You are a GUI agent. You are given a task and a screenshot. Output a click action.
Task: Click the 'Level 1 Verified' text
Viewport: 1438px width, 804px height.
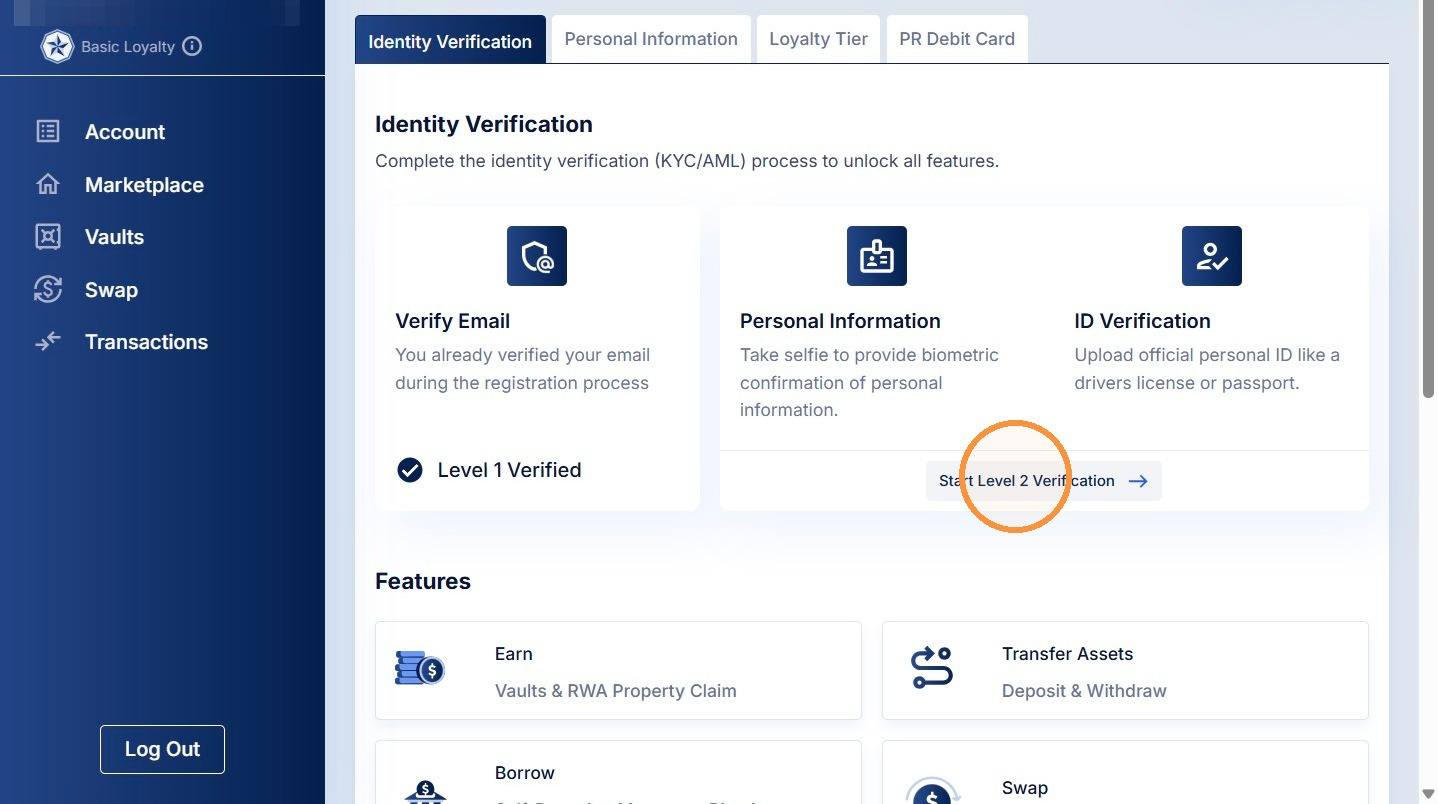(509, 470)
